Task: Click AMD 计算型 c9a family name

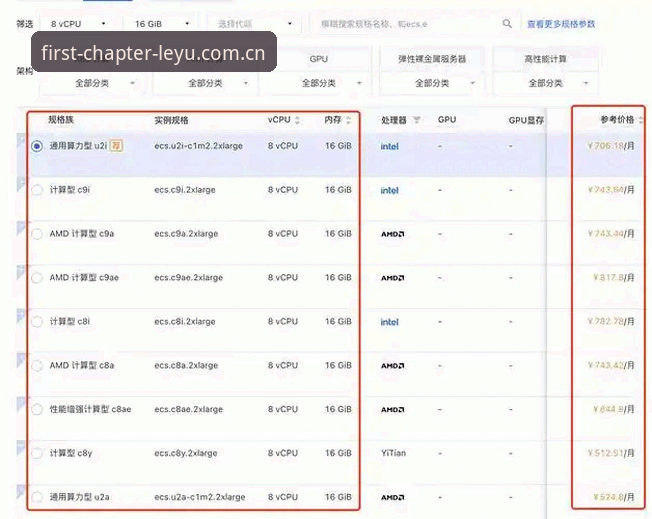Action: pos(82,234)
